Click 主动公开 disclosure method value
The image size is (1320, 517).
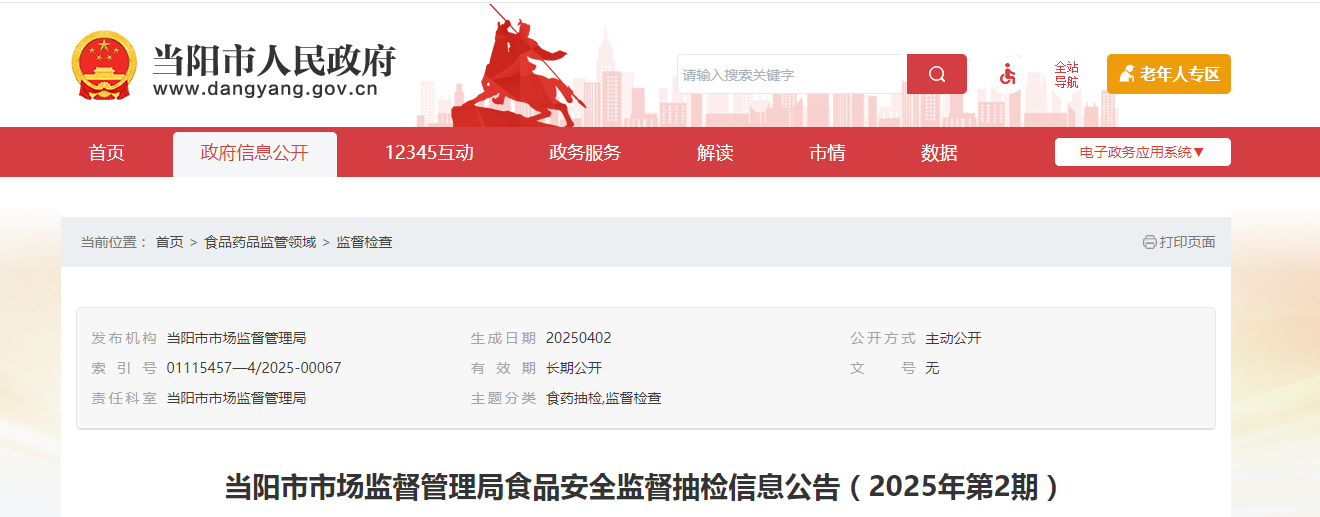tap(954, 338)
